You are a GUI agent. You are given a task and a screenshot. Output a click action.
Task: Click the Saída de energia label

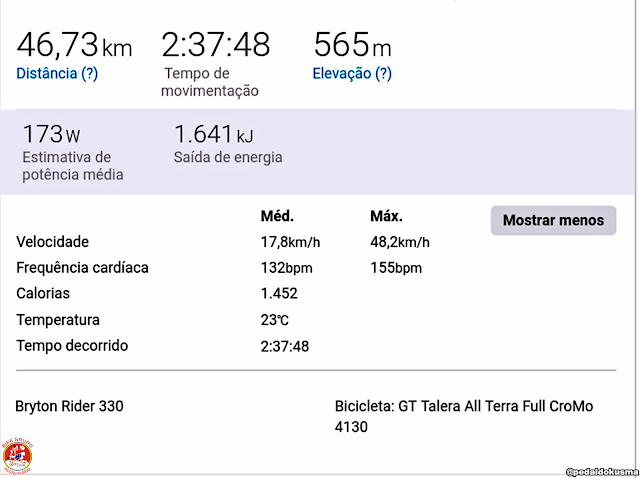[228, 157]
